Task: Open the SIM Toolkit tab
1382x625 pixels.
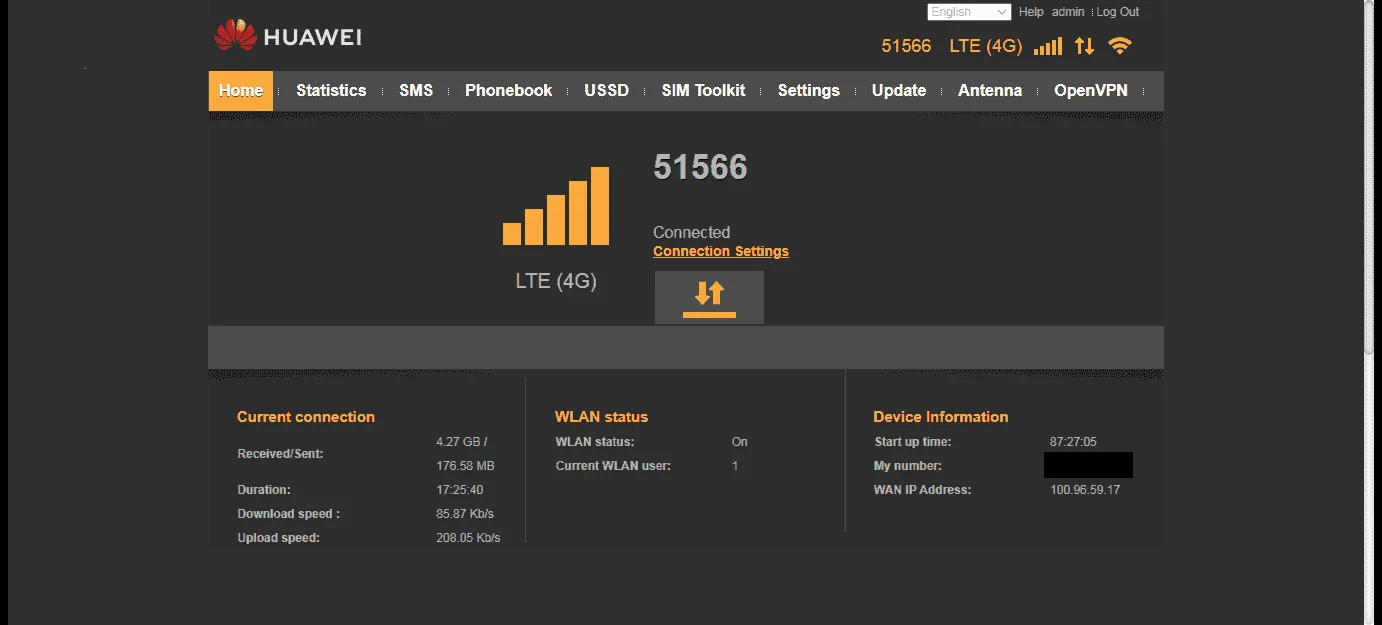Action: click(703, 91)
